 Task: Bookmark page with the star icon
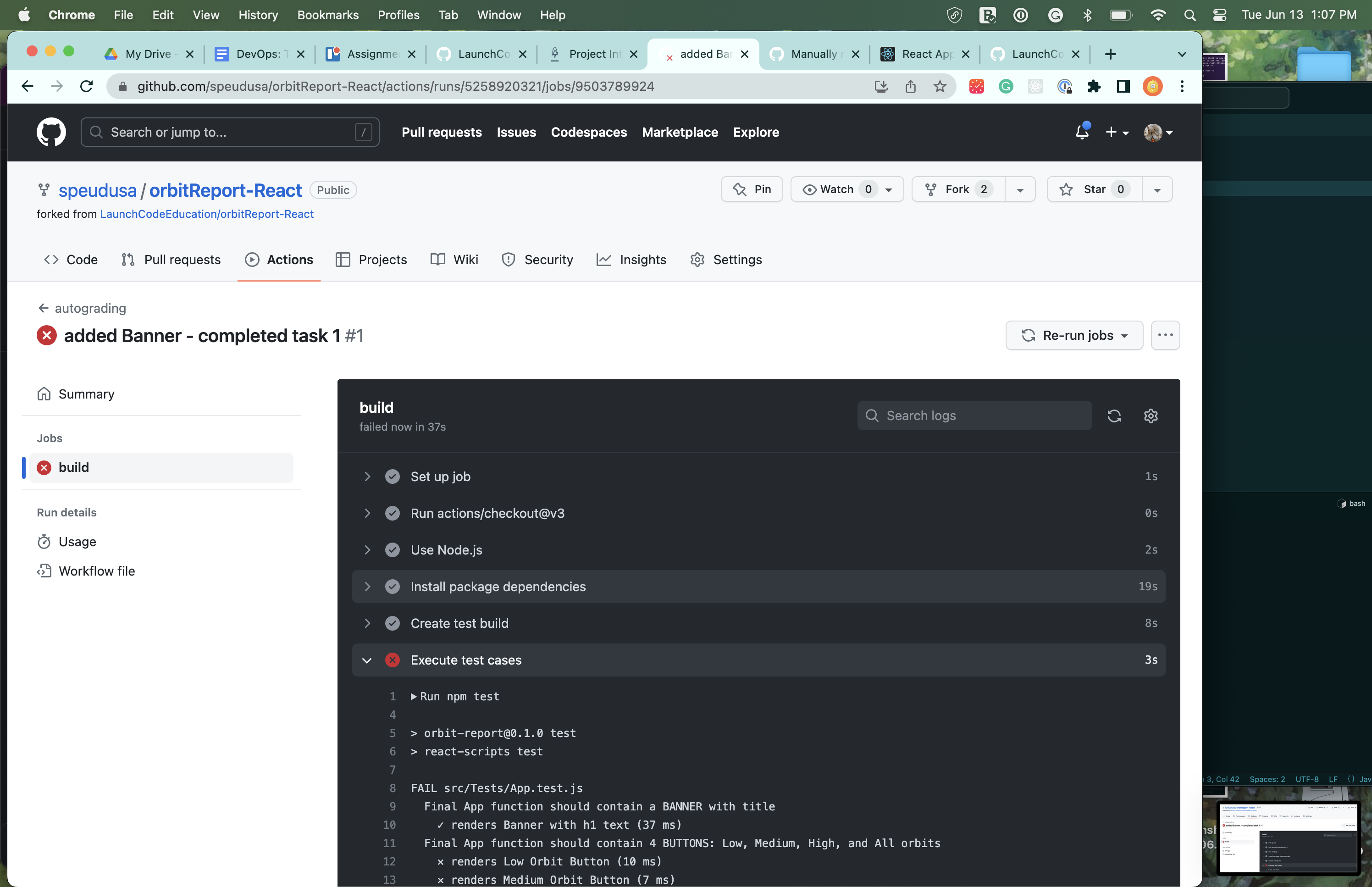click(x=940, y=86)
